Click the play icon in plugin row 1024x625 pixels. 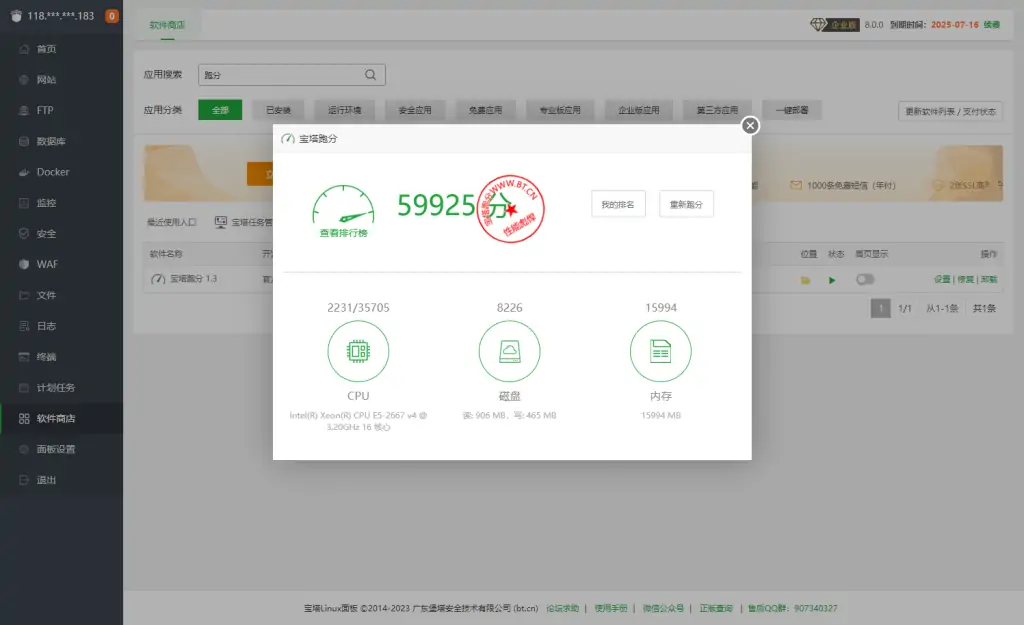[832, 280]
